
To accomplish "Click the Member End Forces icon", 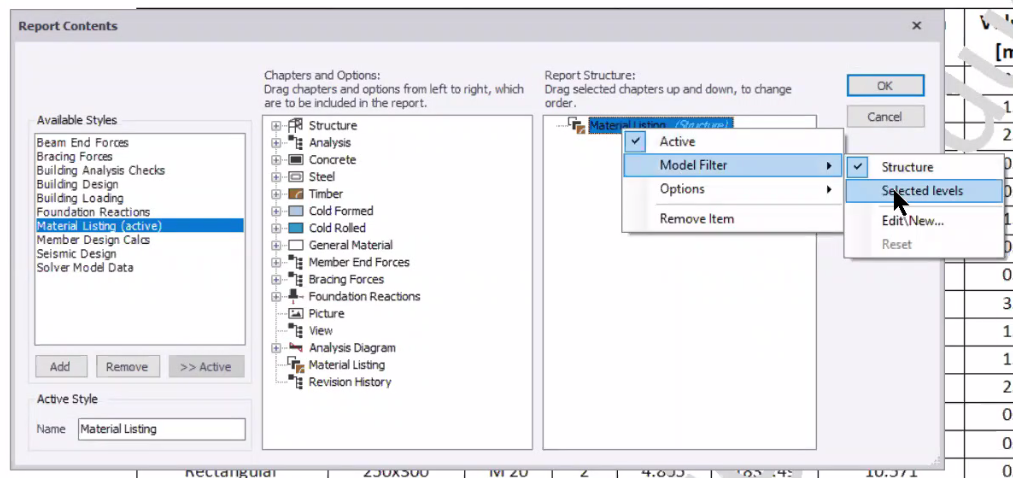I will (x=295, y=262).
